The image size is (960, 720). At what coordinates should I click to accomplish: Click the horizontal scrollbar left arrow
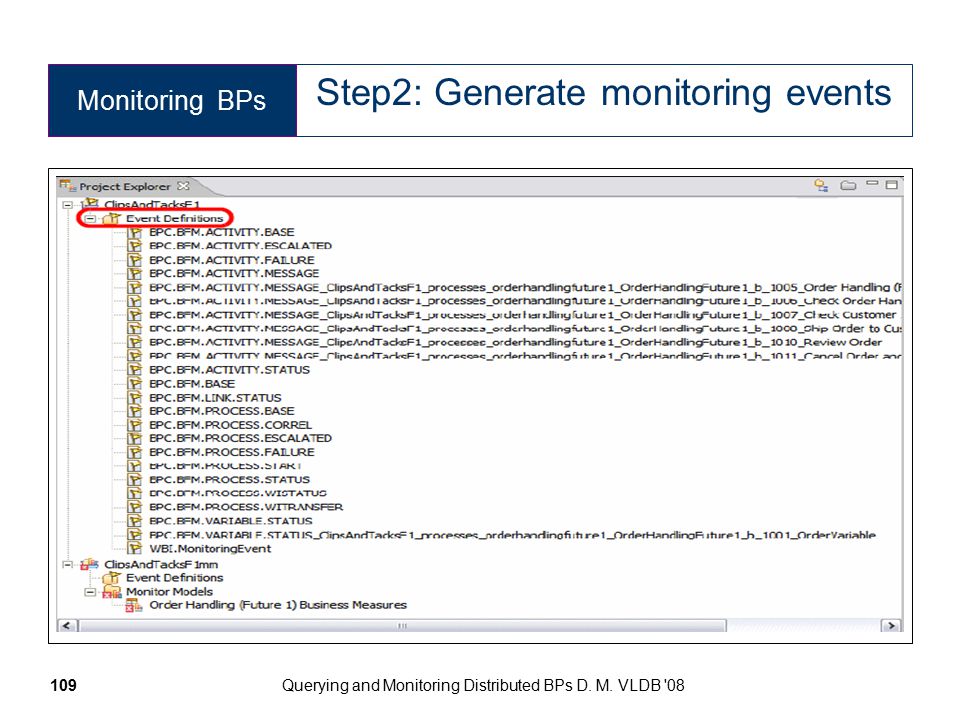[67, 626]
